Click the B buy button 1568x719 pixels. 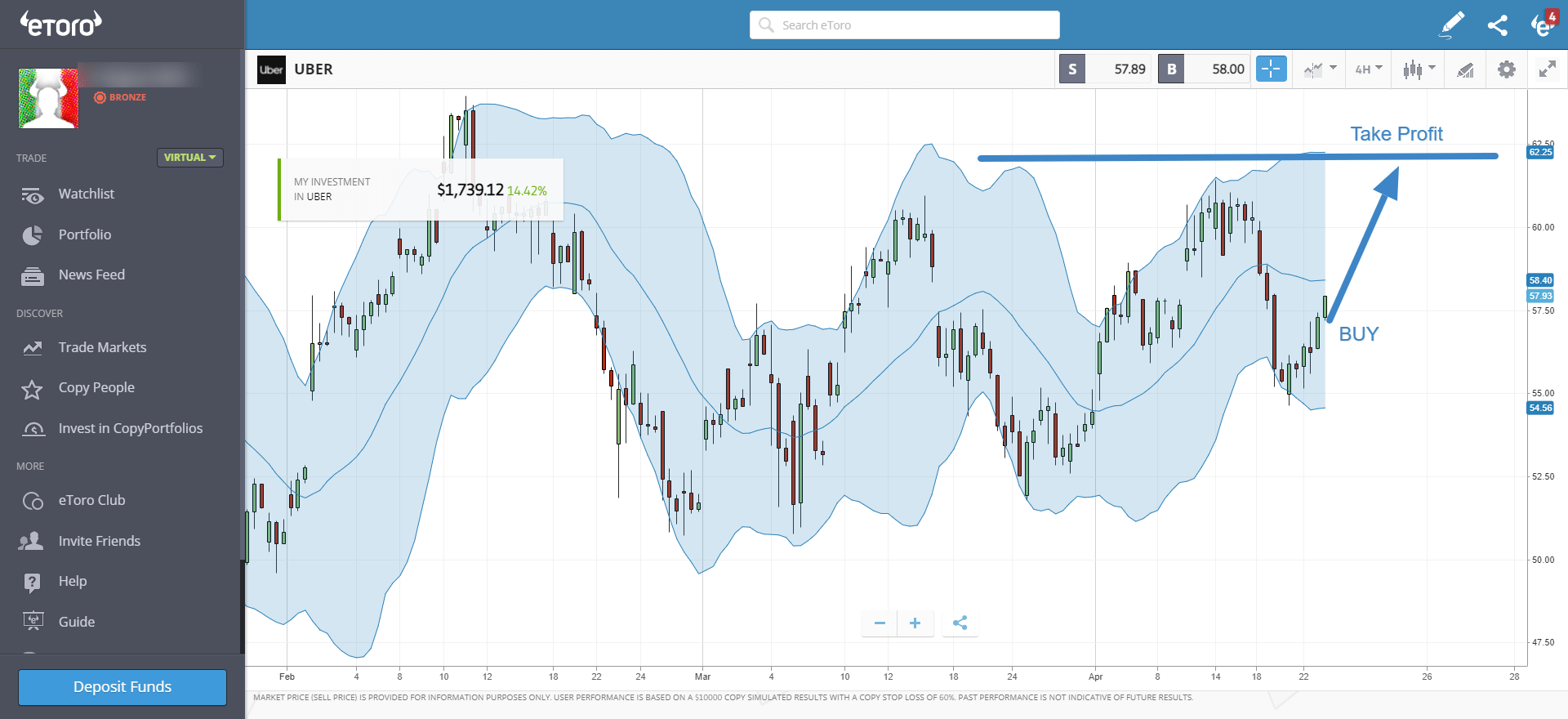(x=1171, y=69)
